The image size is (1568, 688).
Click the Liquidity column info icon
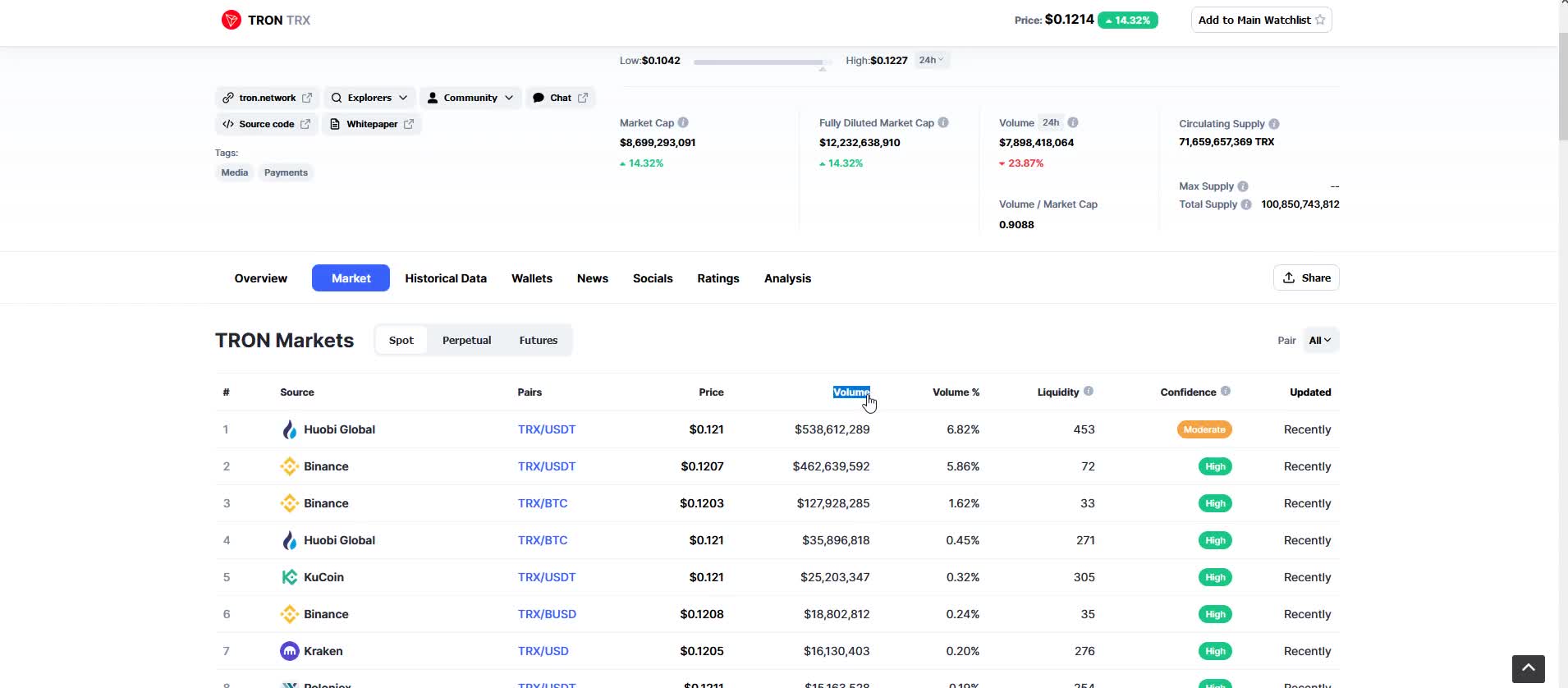pyautogui.click(x=1089, y=392)
